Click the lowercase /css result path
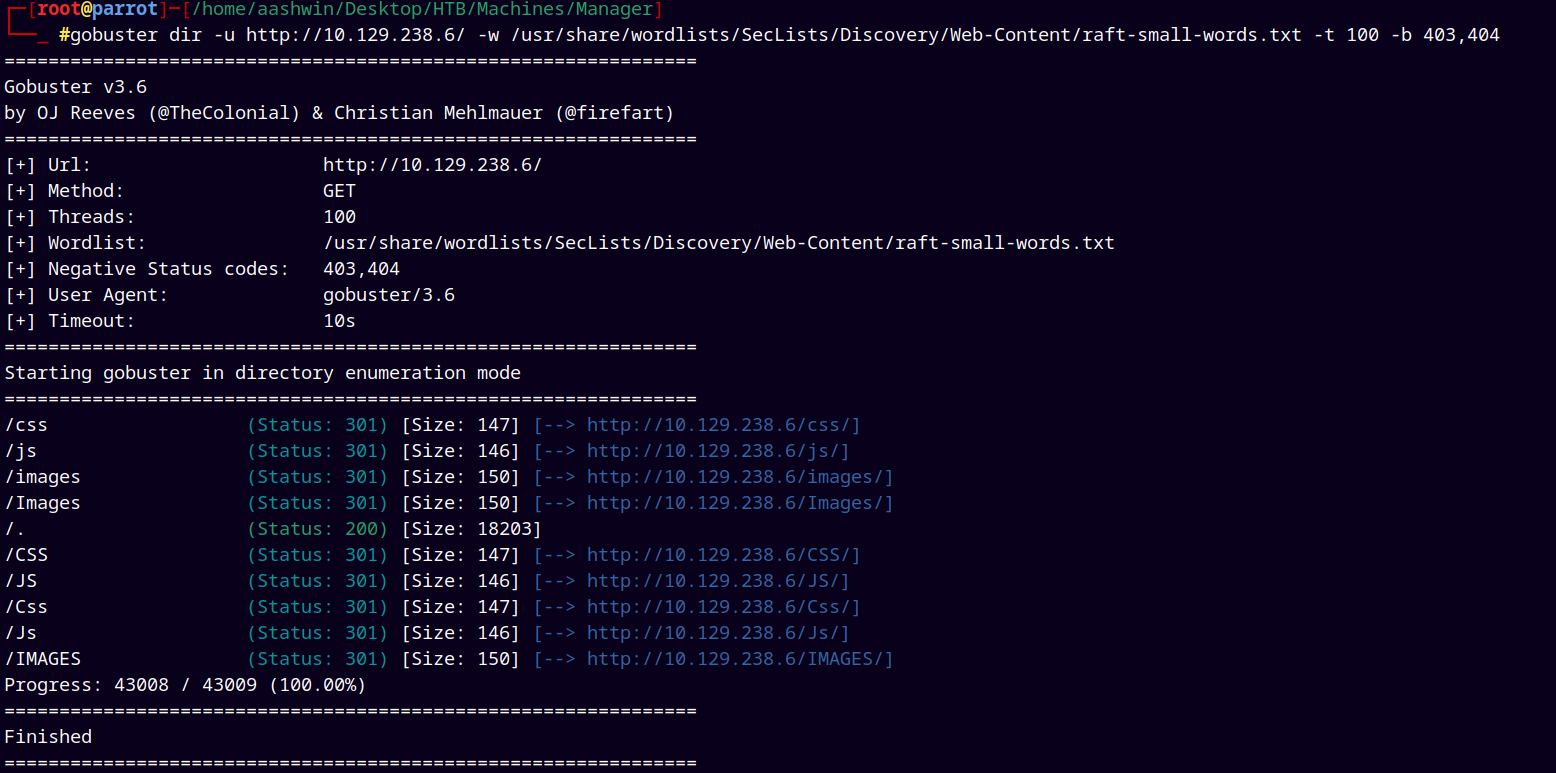The height and width of the screenshot is (773, 1556). coord(26,425)
